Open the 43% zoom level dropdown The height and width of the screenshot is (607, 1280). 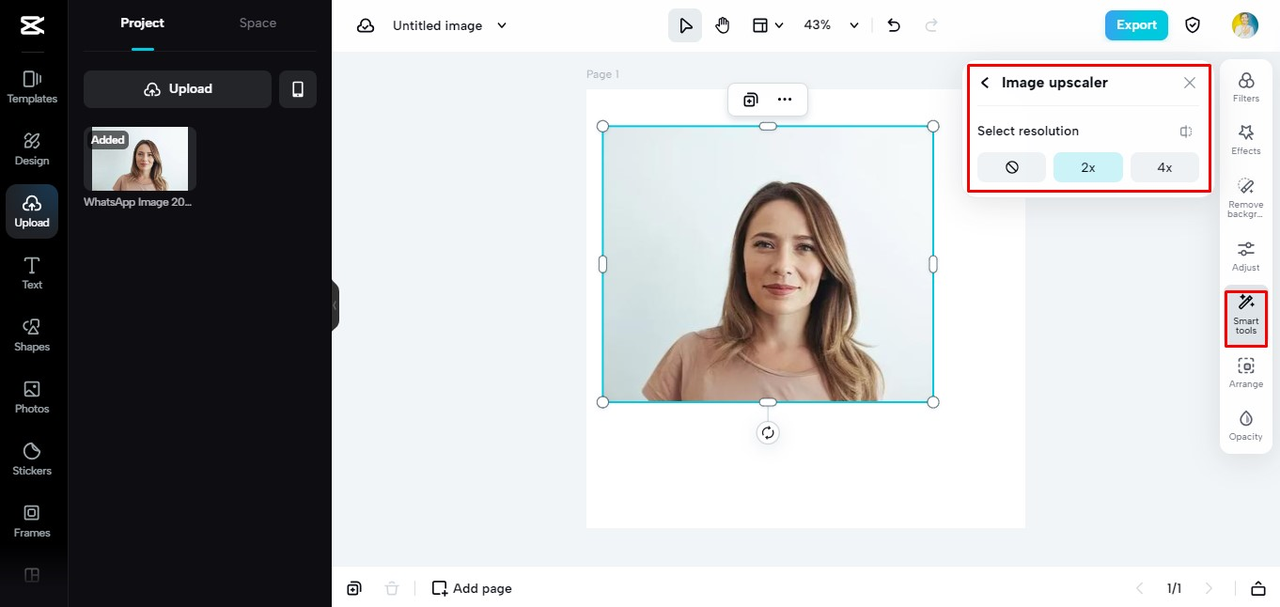(831, 26)
